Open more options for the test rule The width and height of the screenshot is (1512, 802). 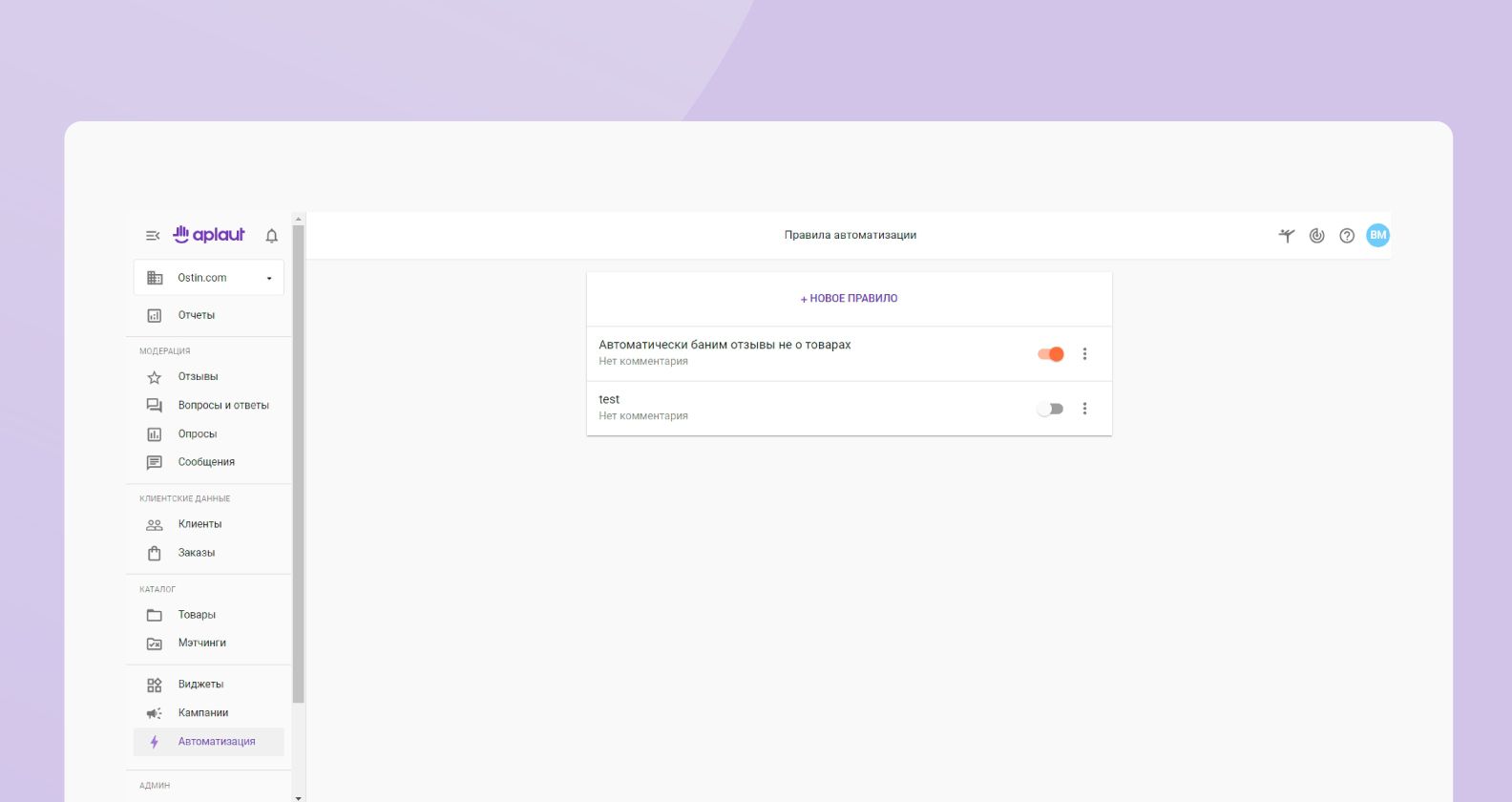(x=1084, y=409)
